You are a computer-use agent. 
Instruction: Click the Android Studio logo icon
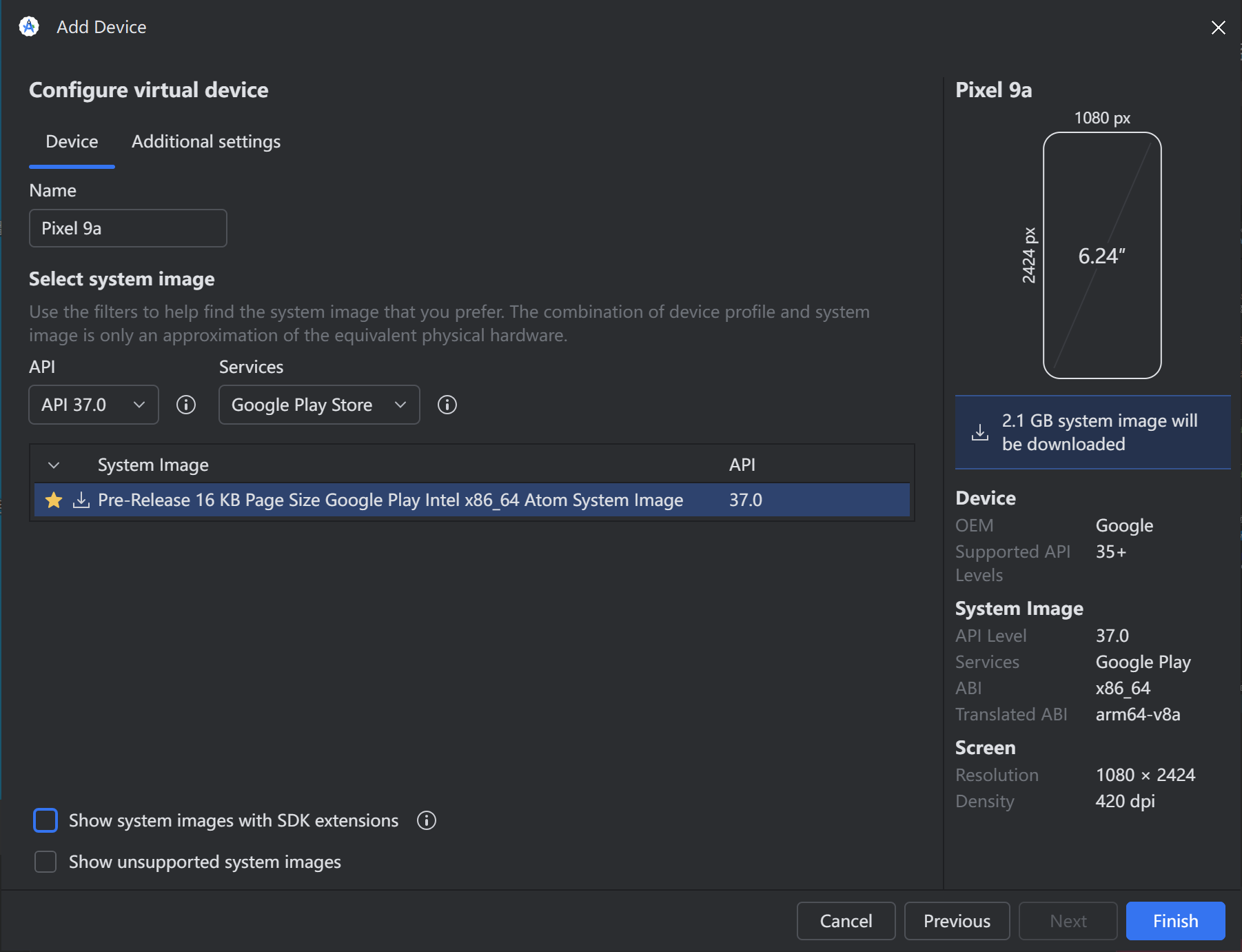[x=29, y=27]
